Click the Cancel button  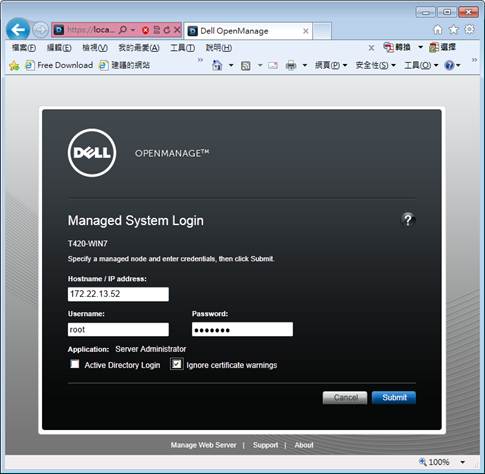345,398
